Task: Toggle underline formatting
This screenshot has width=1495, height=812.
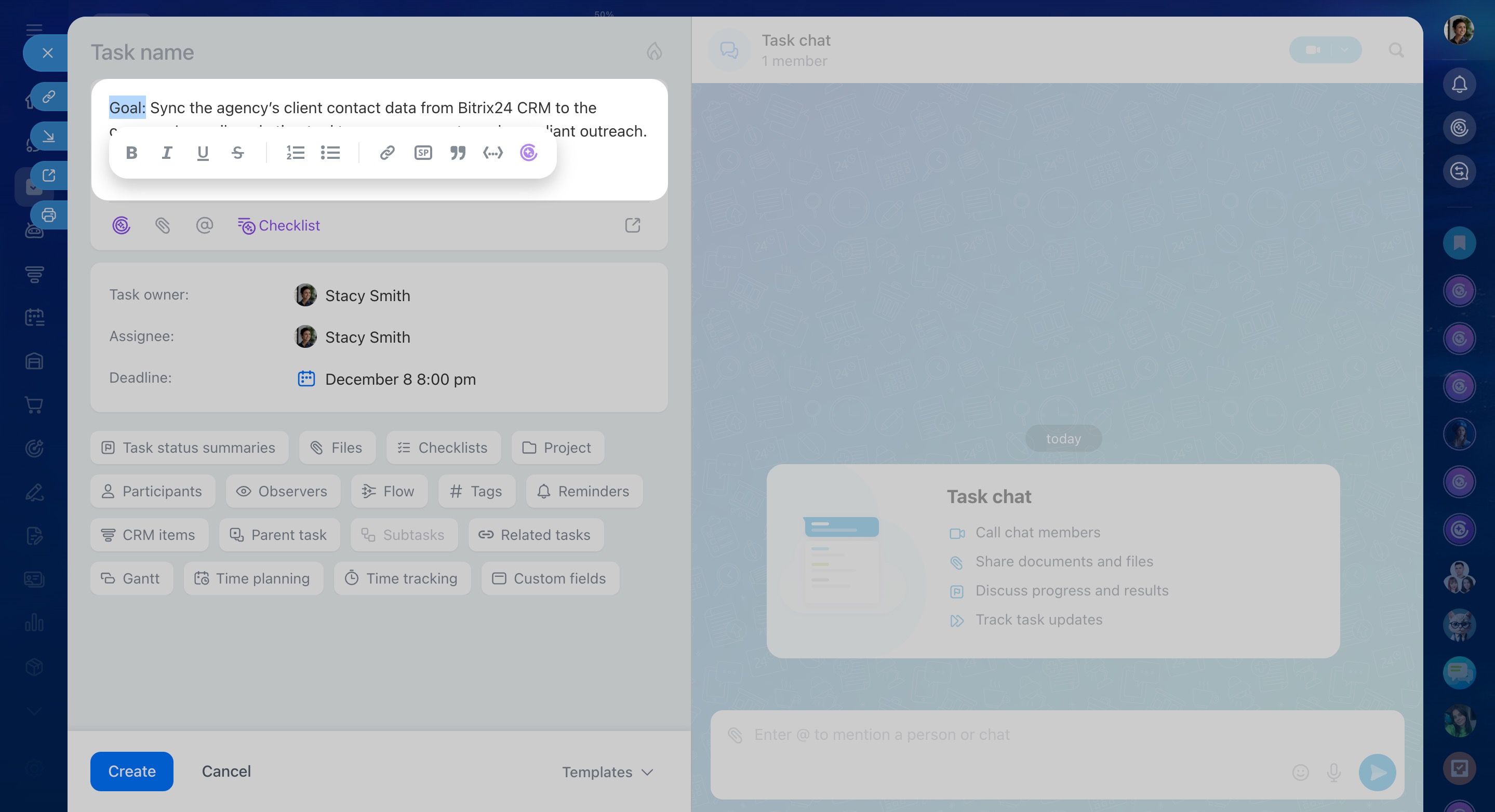Action: (203, 153)
